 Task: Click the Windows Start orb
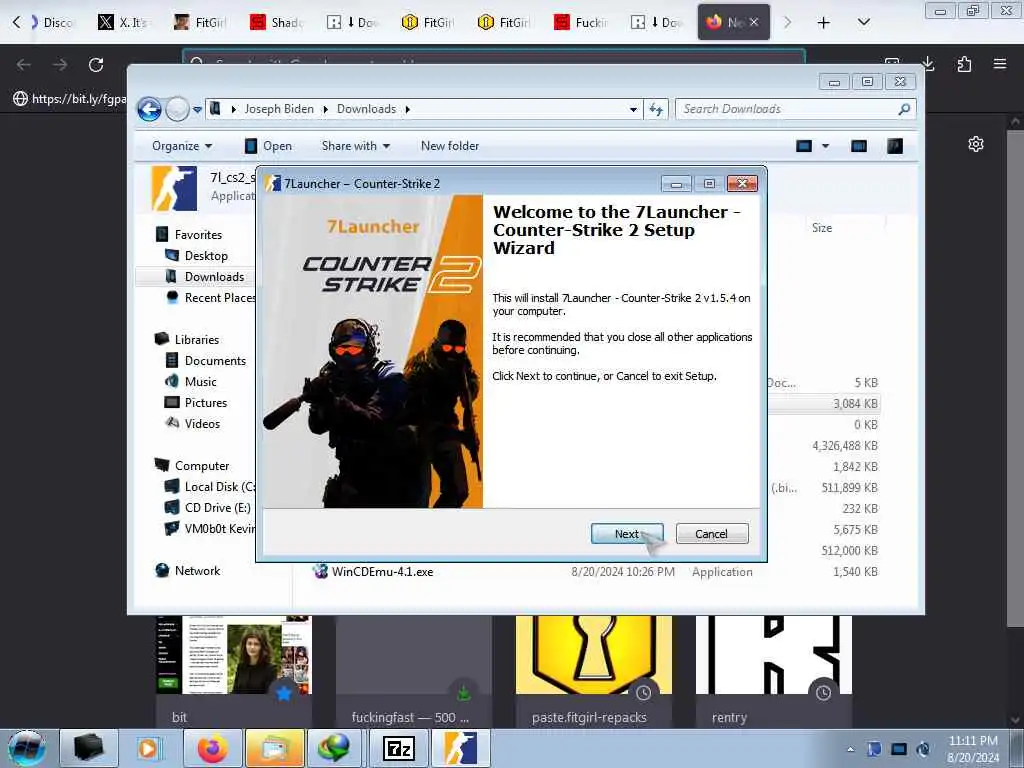26,748
